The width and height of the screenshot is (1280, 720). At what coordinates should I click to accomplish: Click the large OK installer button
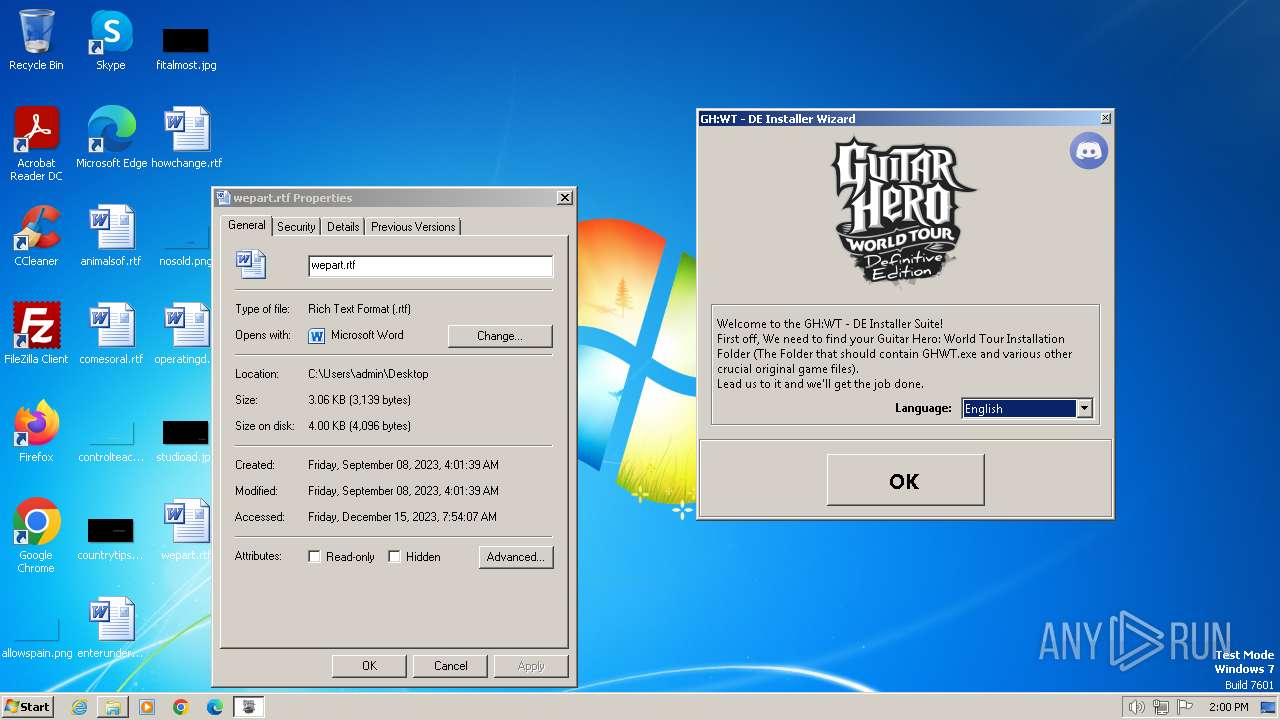(905, 481)
